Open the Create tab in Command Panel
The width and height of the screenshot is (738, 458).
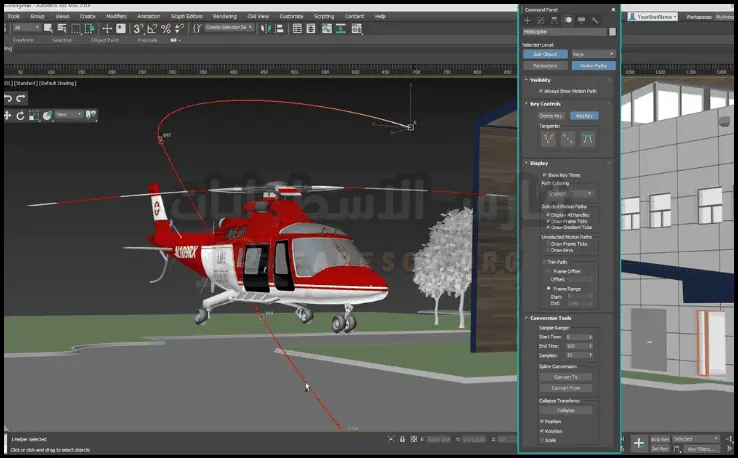point(528,20)
